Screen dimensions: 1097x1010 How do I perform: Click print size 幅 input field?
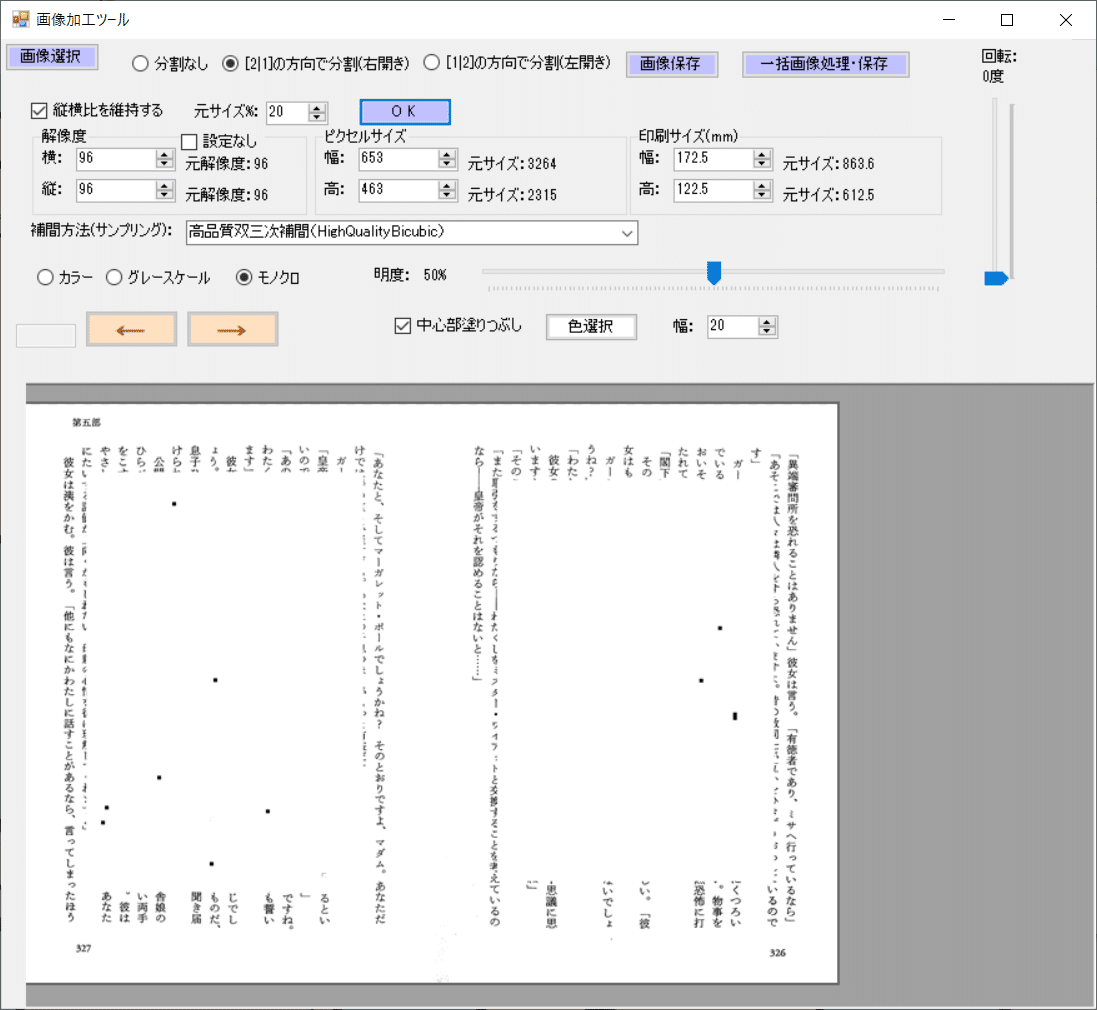[x=714, y=159]
